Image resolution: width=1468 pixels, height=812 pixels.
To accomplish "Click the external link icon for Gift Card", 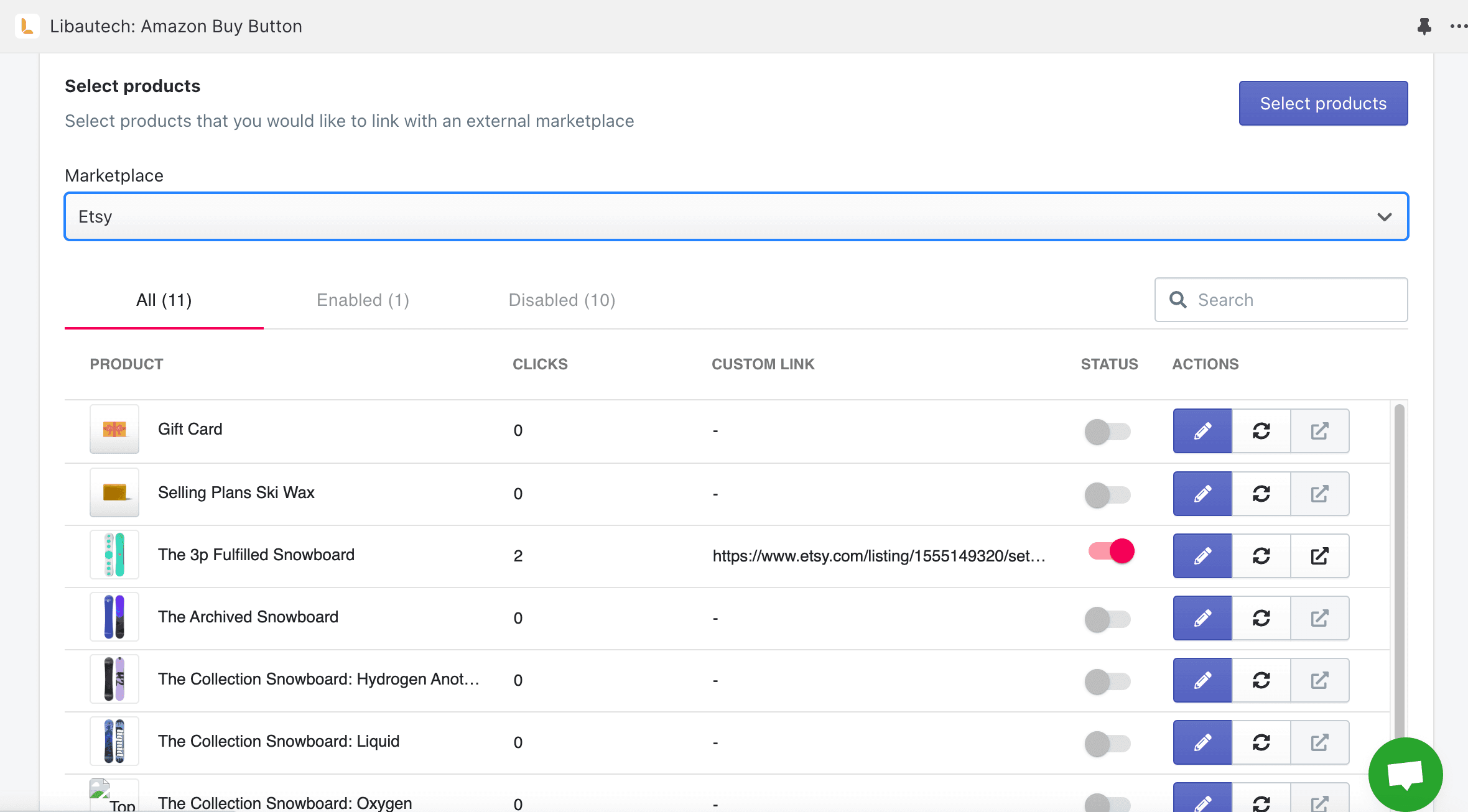I will [x=1319, y=431].
